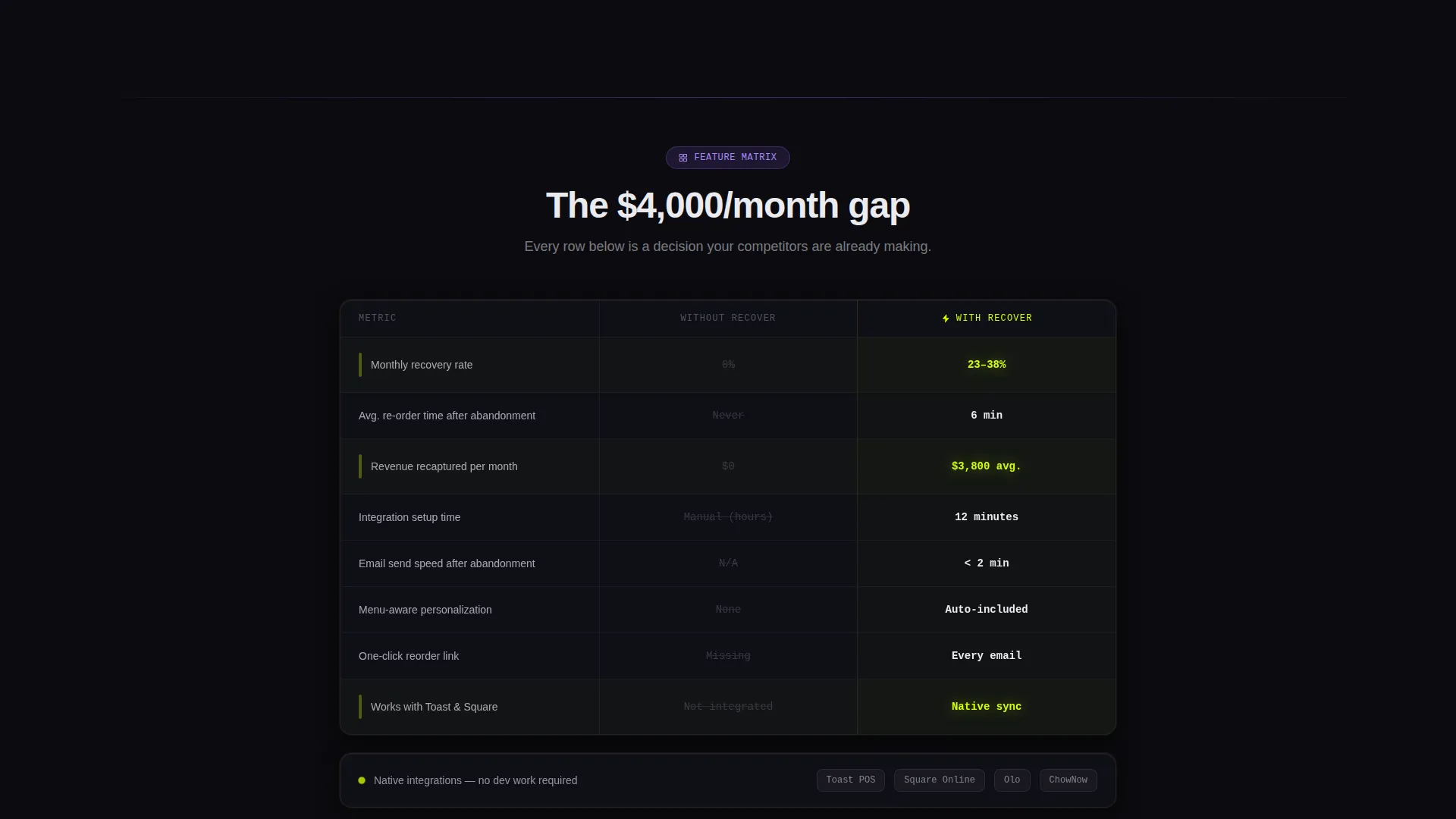
Task: Click the 23–38% recovery rate value
Action: point(987,365)
